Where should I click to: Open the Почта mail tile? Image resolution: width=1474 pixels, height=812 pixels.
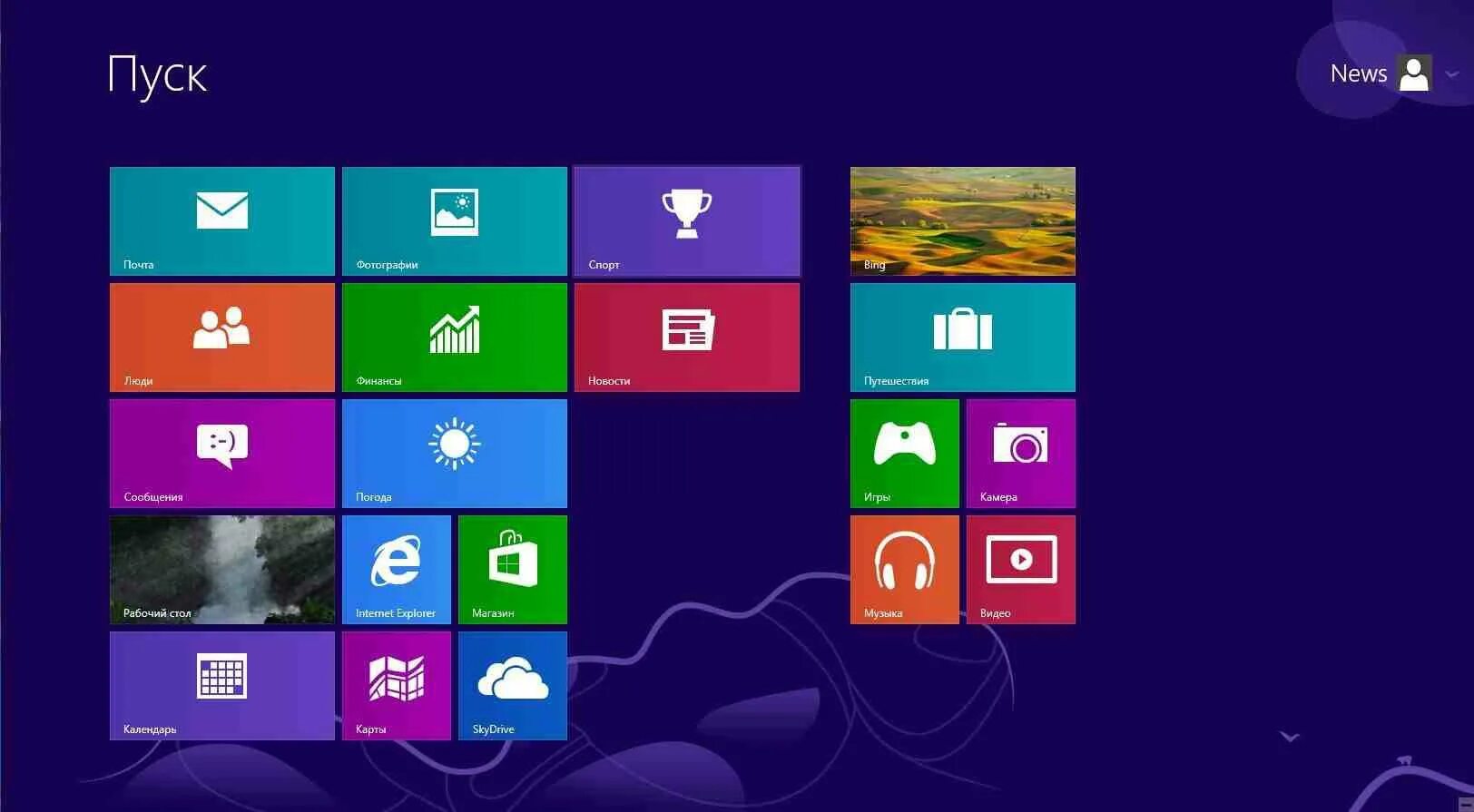pos(222,221)
